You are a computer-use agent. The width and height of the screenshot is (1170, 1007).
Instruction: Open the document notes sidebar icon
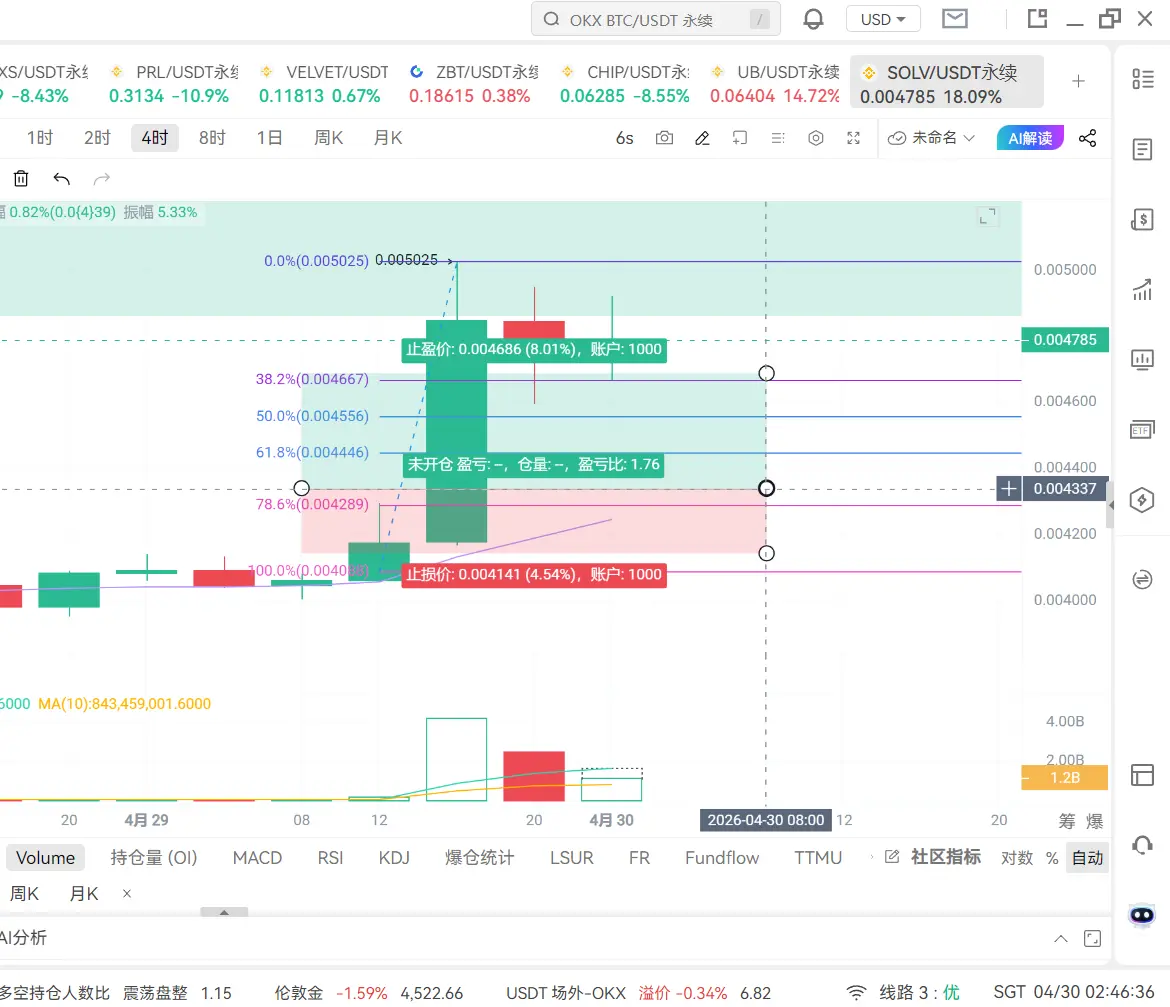pos(1142,149)
